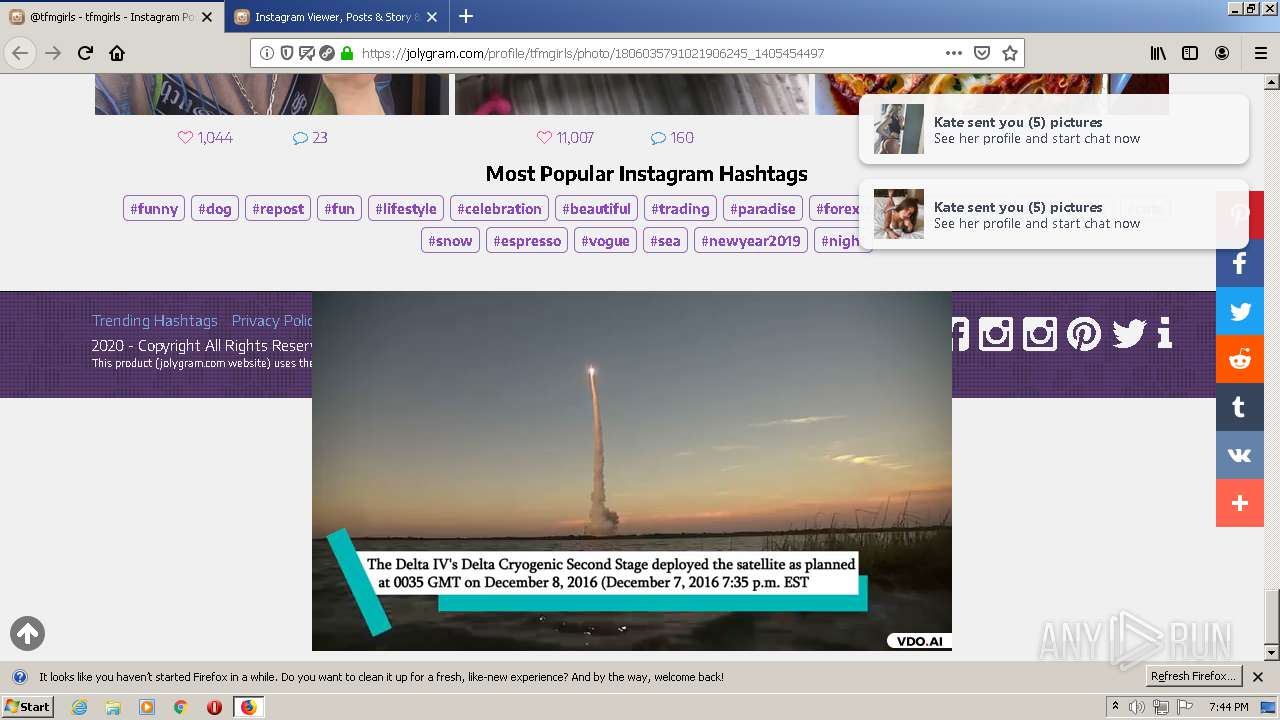The image size is (1280, 720).
Task: Share page on Reddit sidebar button
Action: coord(1240,359)
